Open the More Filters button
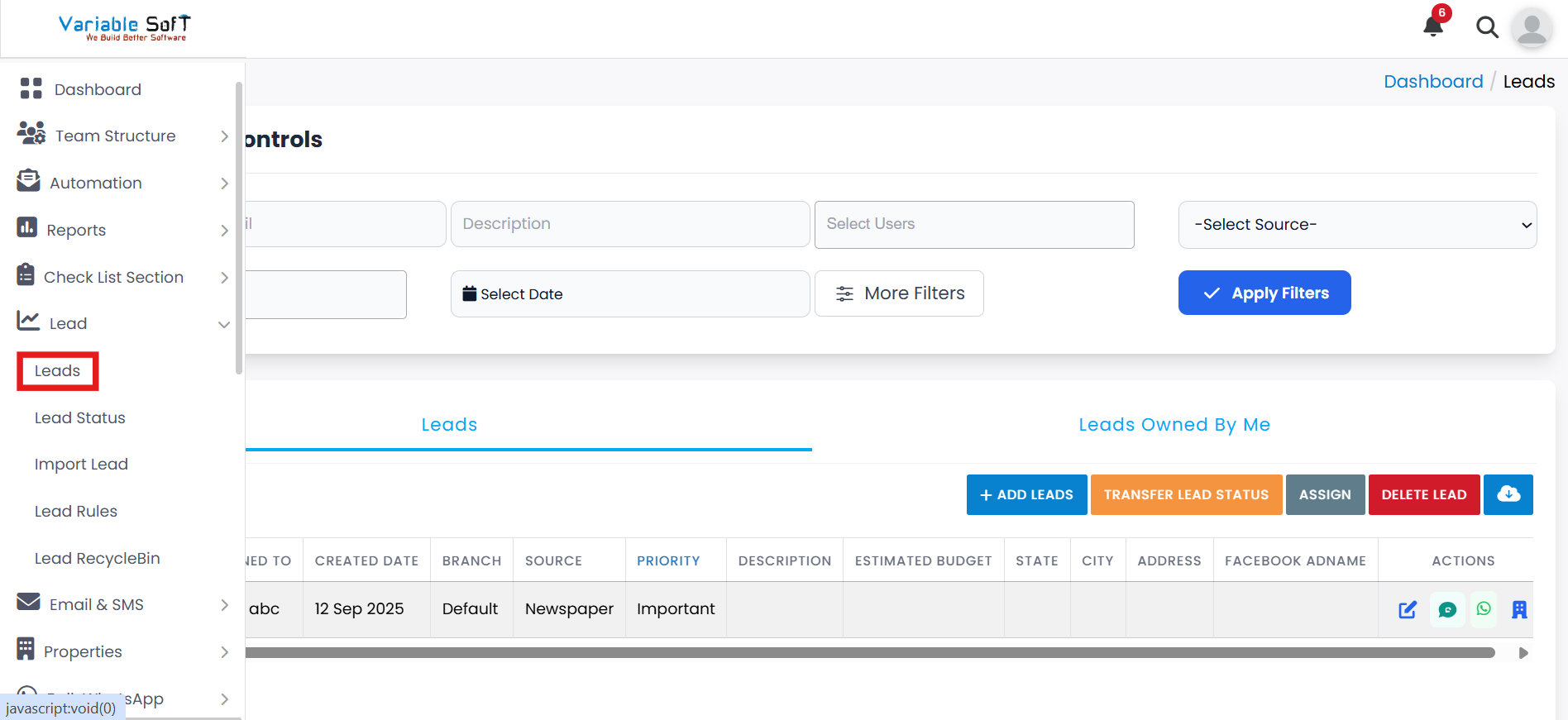The height and width of the screenshot is (720, 1568). tap(899, 293)
